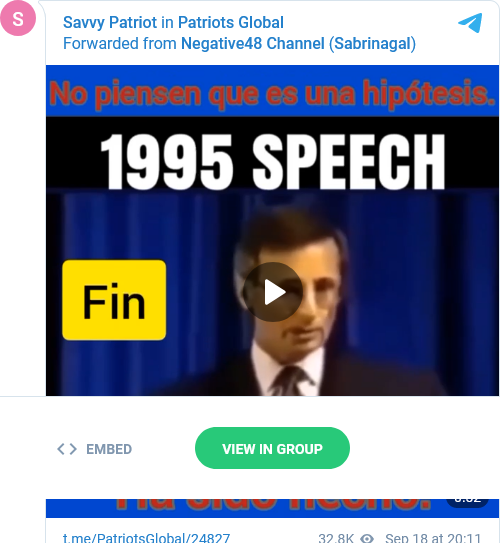The width and height of the screenshot is (500, 543).
Task: Click the red Spanish subtitle caption
Action: coord(273,94)
